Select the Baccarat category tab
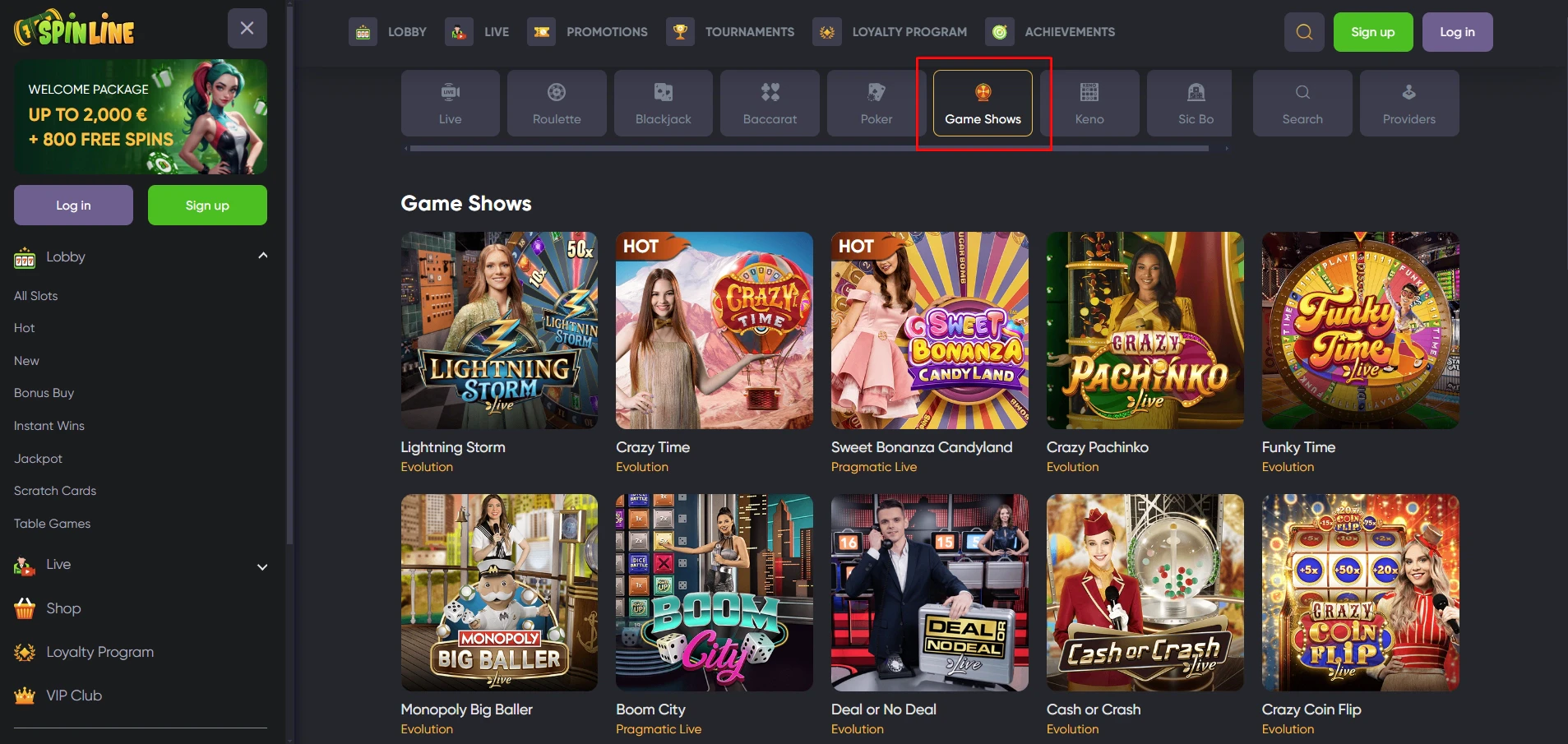This screenshot has height=744, width=1568. point(770,103)
